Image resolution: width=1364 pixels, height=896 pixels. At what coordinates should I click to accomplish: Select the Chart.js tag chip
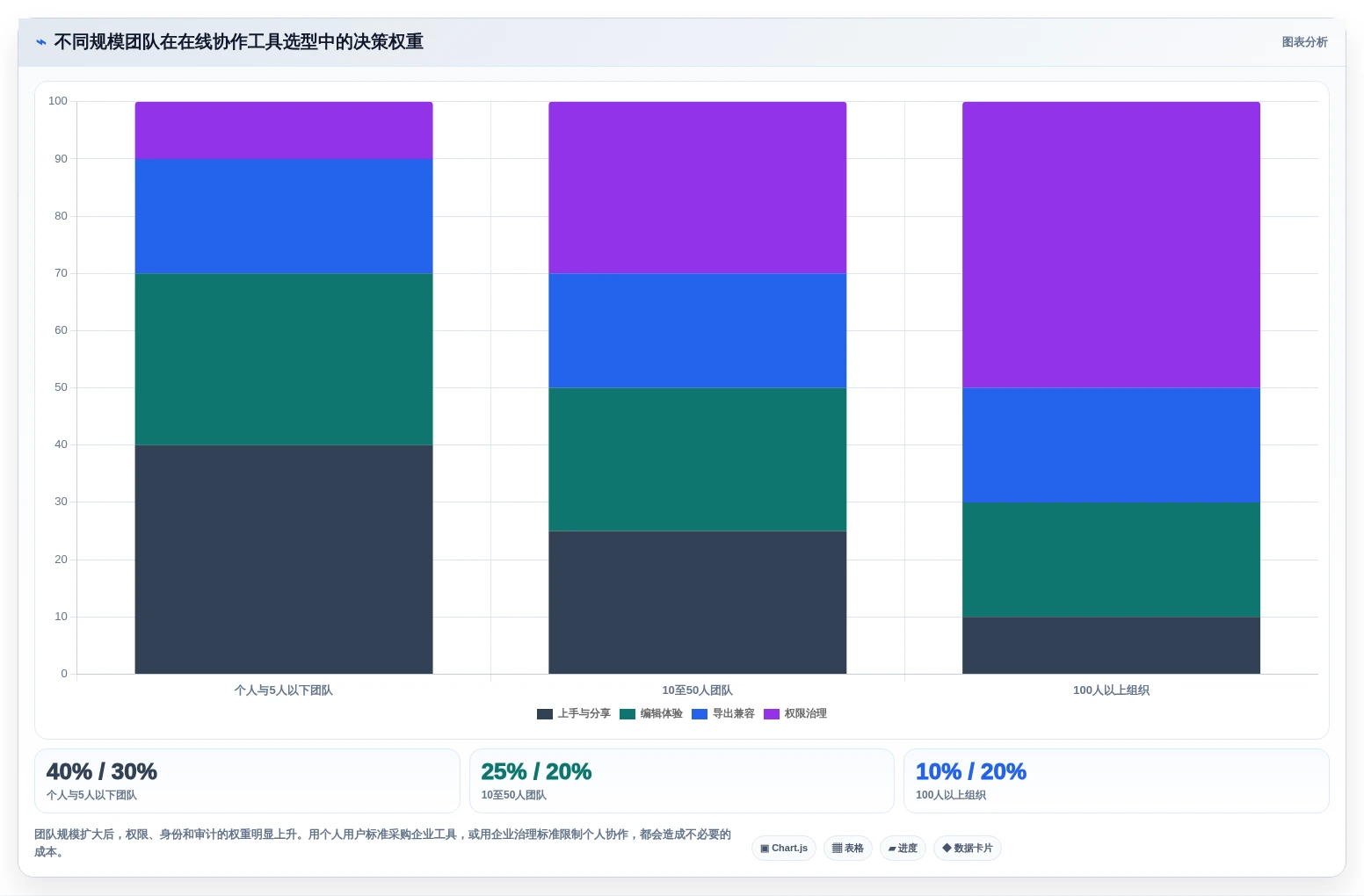coord(784,848)
